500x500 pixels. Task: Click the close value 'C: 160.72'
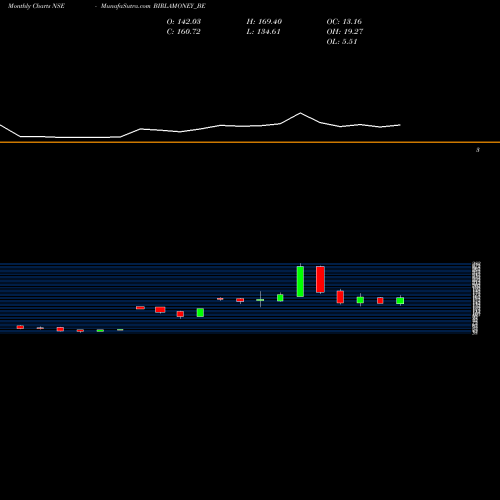183,32
